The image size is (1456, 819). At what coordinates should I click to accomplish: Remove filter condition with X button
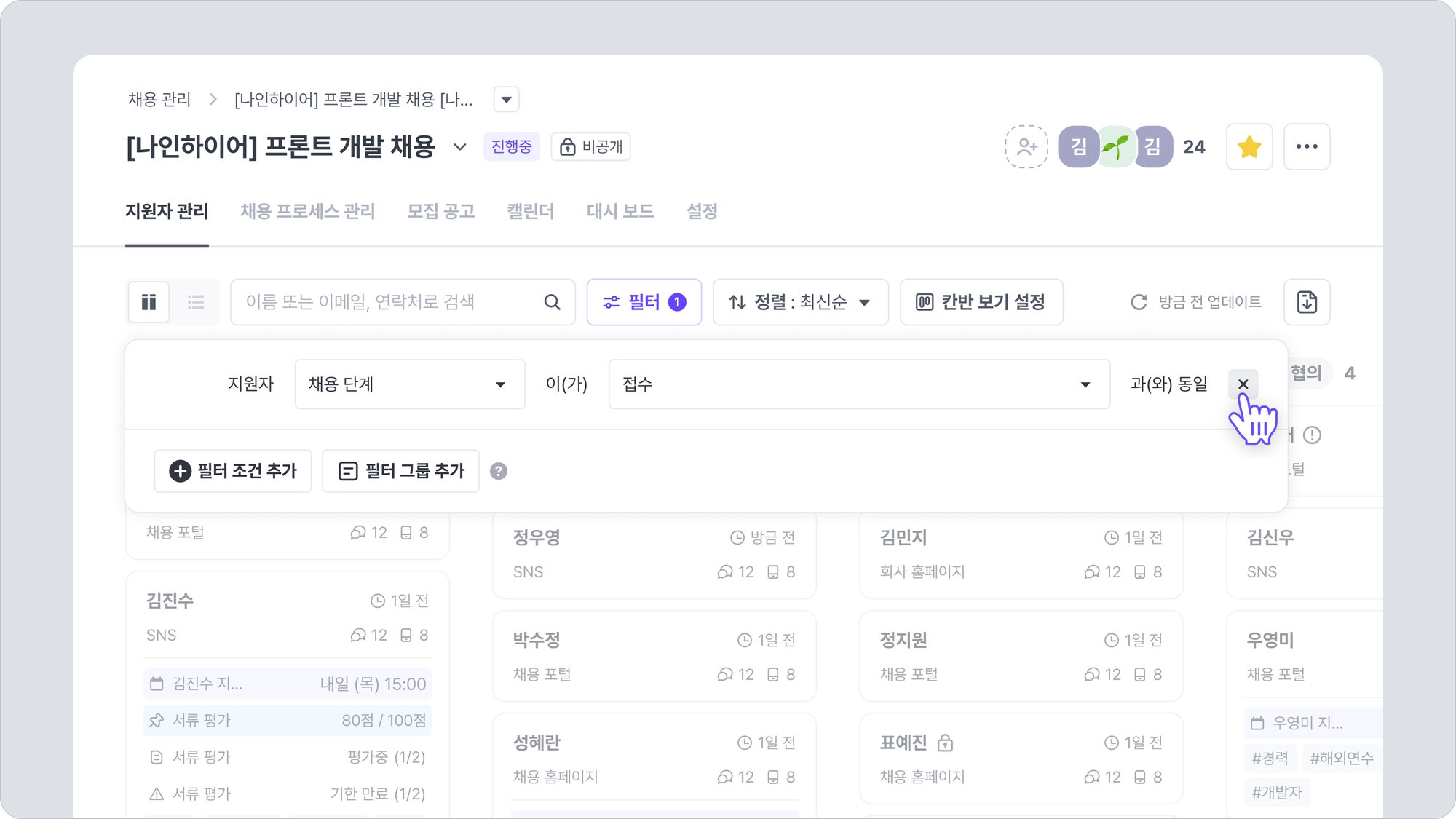click(x=1243, y=384)
